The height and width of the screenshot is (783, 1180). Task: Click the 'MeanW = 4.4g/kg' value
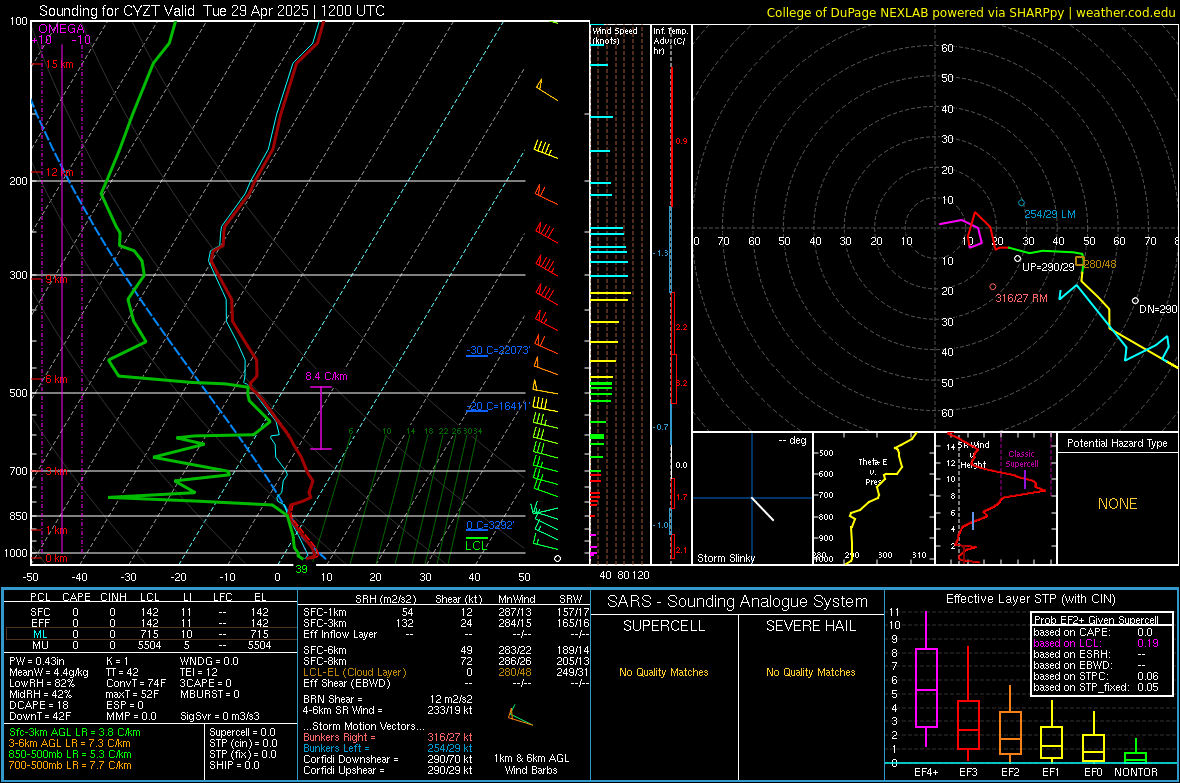(49, 672)
